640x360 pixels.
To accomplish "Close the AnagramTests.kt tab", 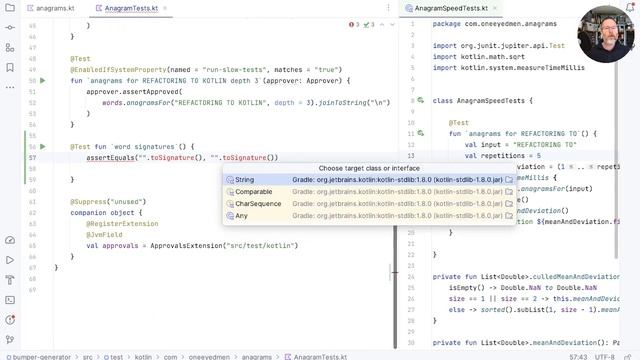I will [165, 8].
